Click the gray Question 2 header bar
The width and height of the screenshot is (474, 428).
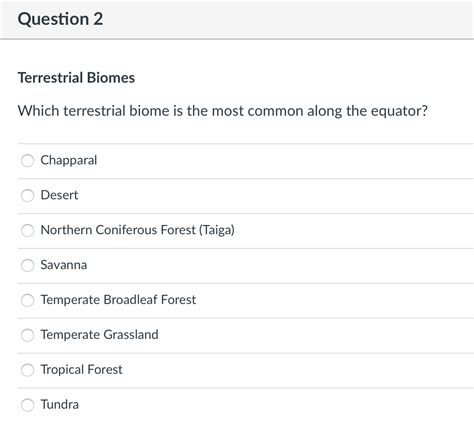[237, 19]
